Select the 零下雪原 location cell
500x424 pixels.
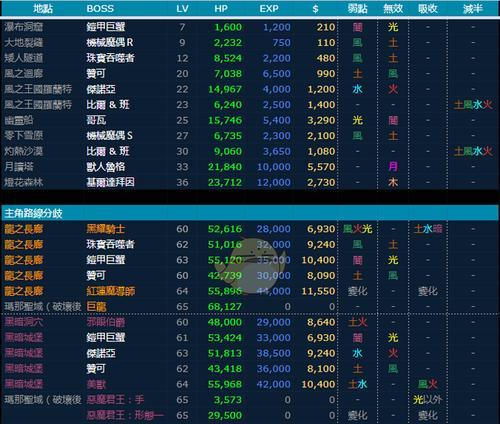point(24,136)
